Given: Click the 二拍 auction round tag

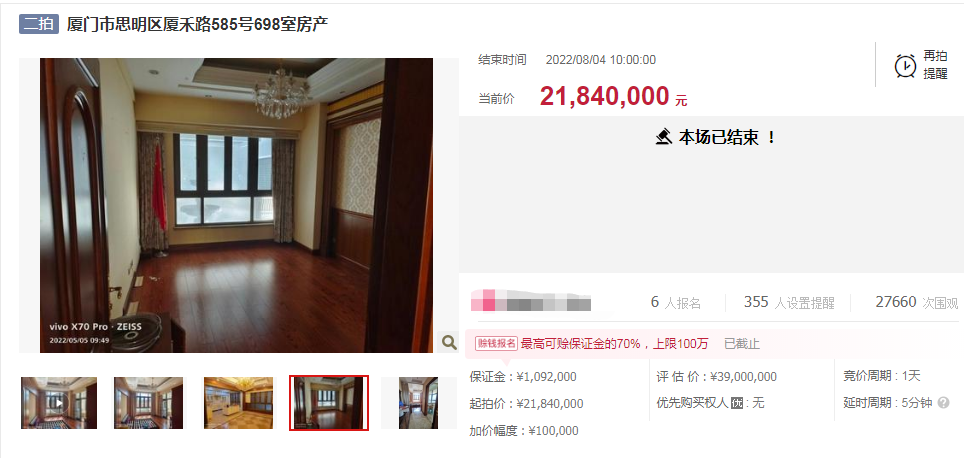Looking at the screenshot, I should 39,24.
